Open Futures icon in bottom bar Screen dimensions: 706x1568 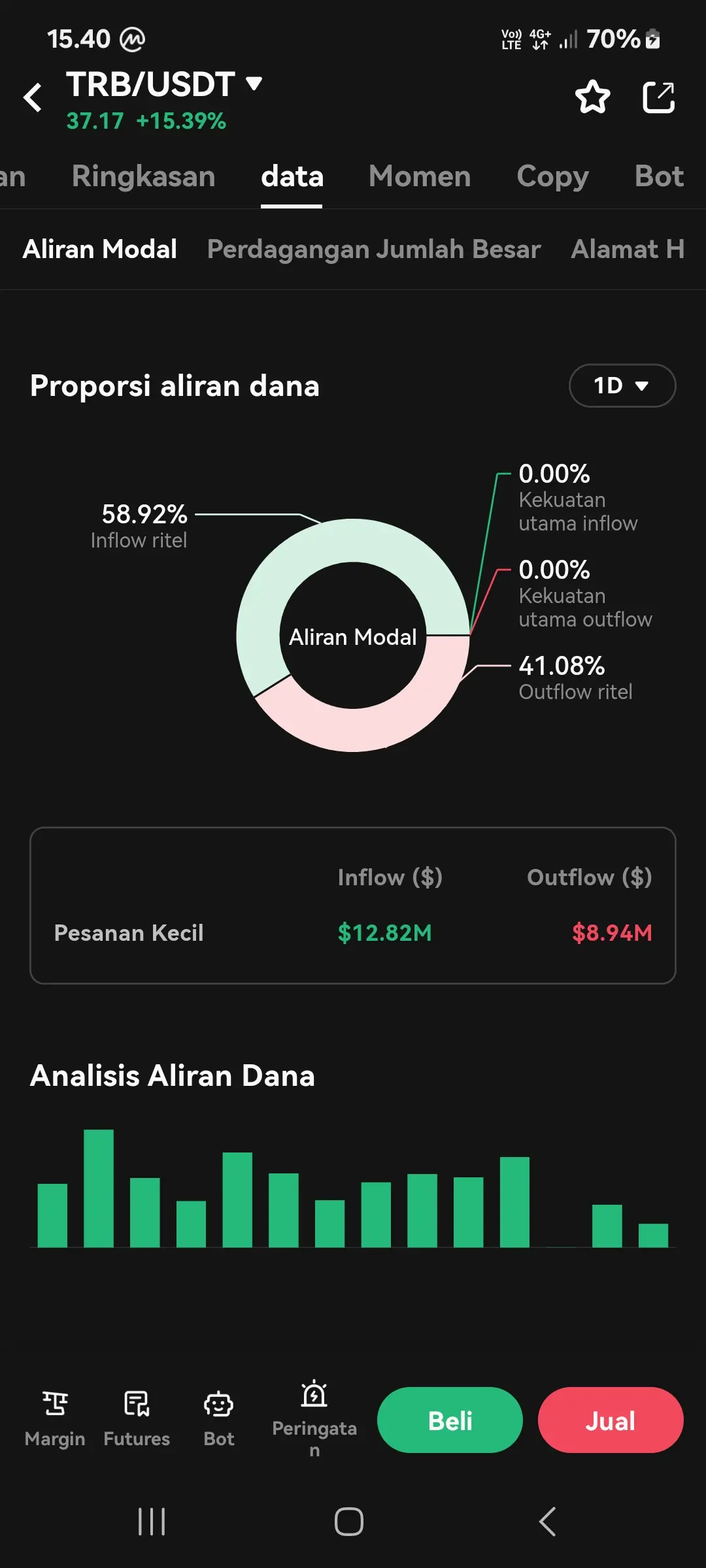coord(137,1404)
